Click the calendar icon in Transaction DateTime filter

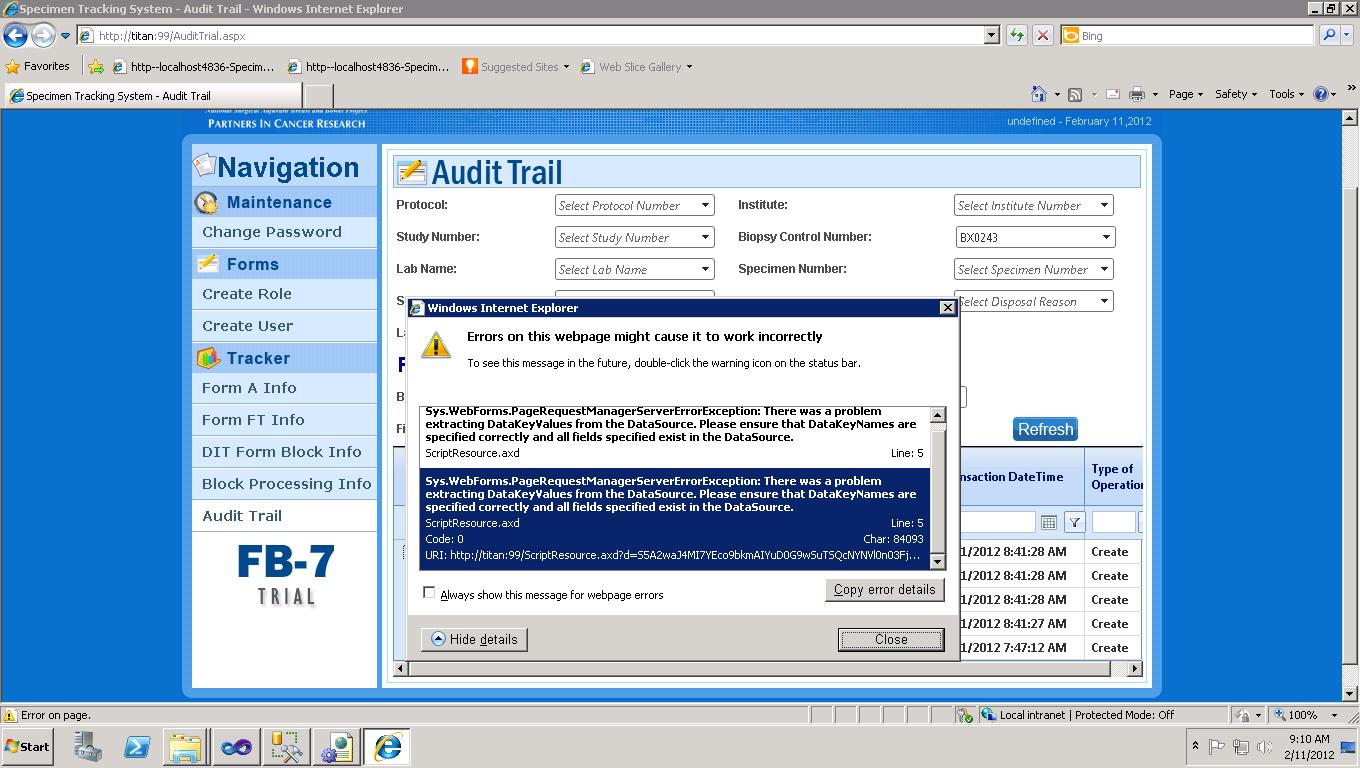point(1048,522)
